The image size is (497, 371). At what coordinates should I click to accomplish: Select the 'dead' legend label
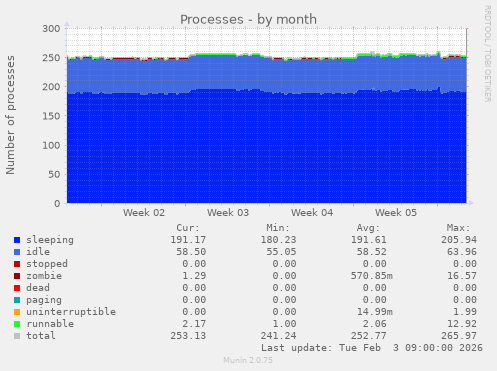coord(38,288)
